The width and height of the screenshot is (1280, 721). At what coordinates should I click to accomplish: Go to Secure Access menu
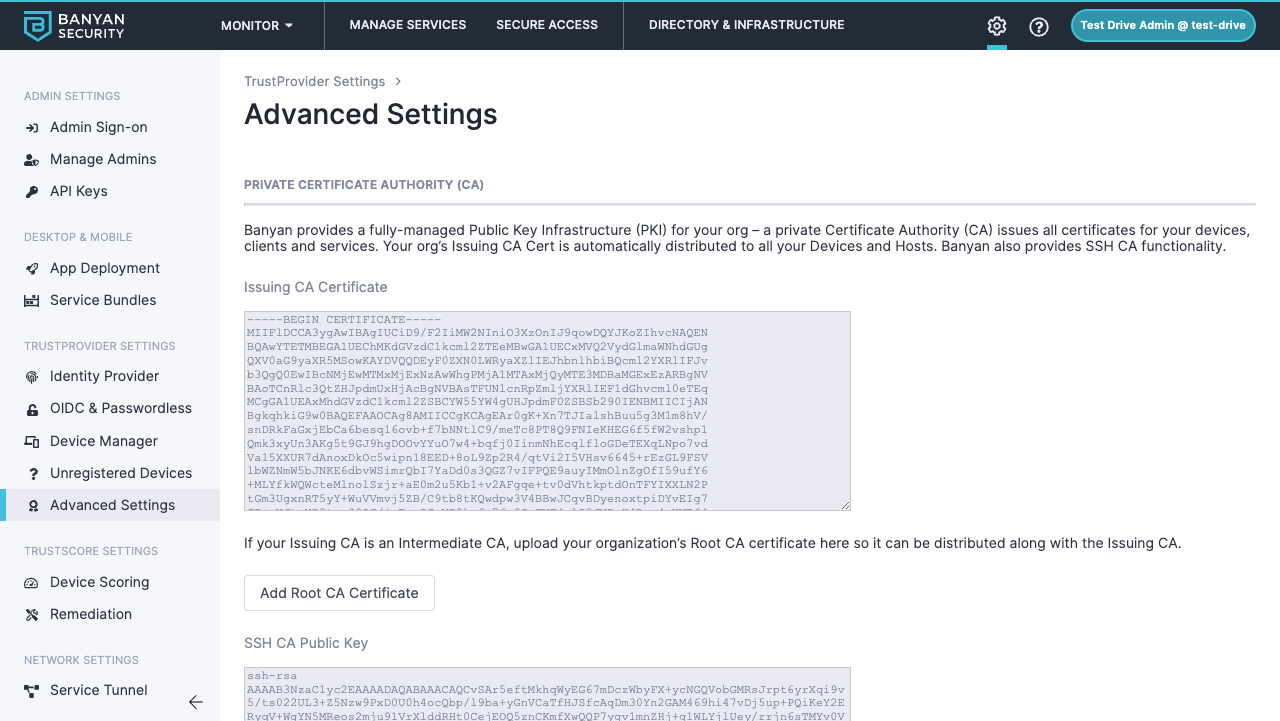pyautogui.click(x=547, y=25)
